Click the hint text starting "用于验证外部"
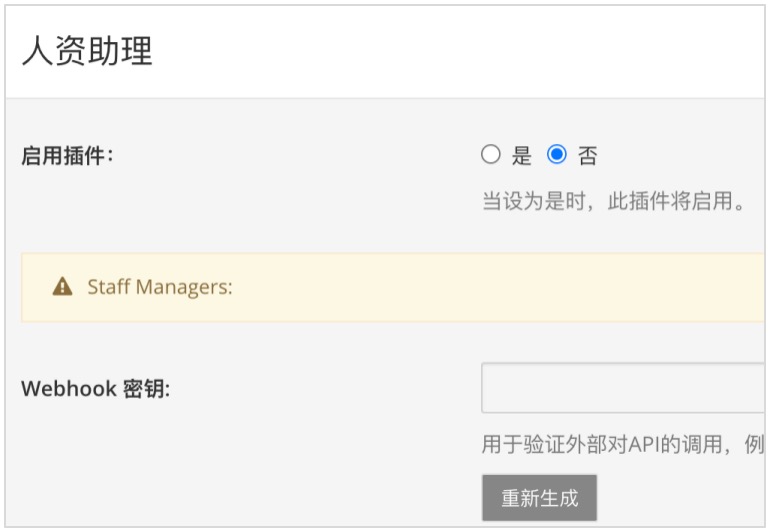The height and width of the screenshot is (532, 770). click(x=623, y=445)
